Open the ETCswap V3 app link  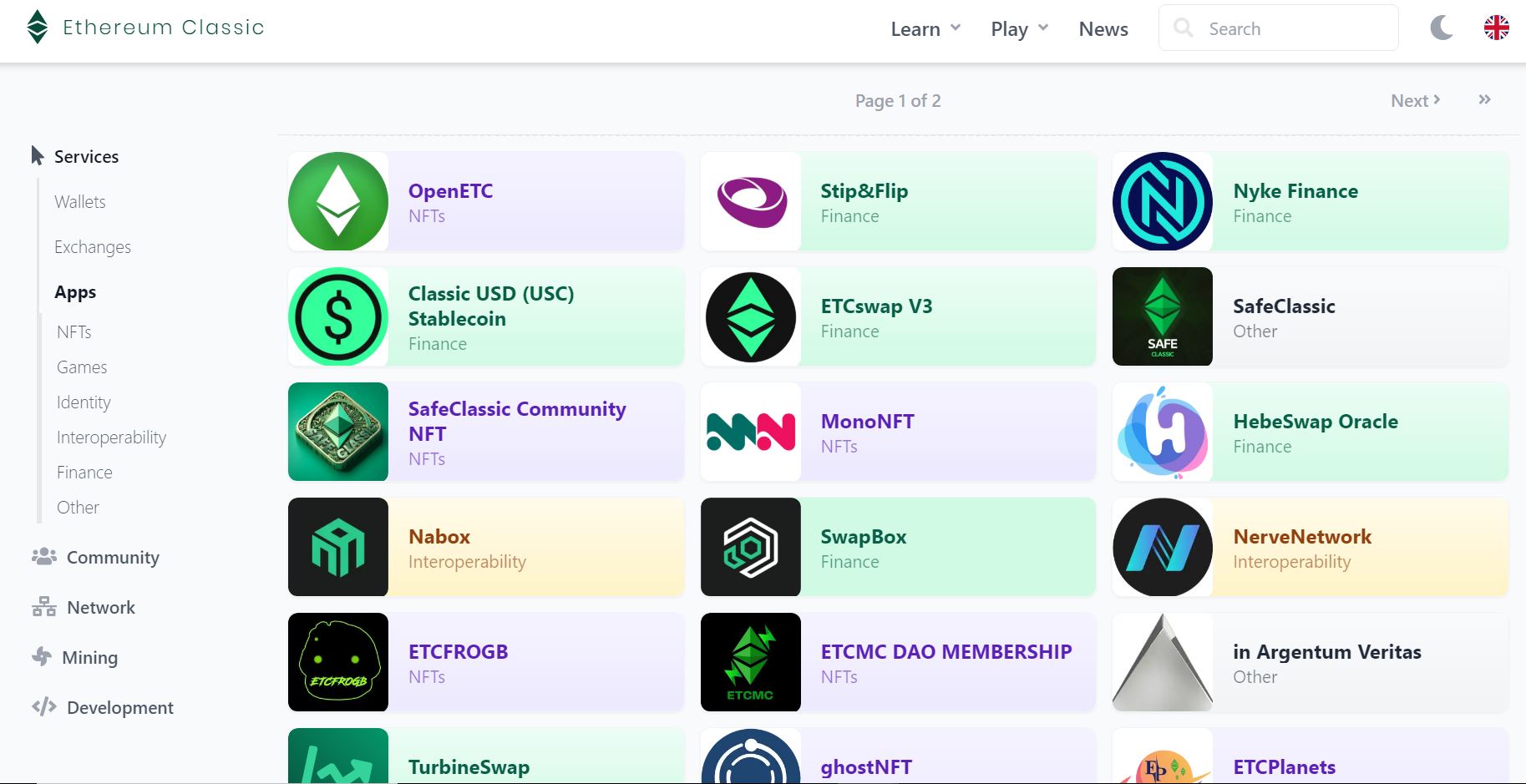876,306
